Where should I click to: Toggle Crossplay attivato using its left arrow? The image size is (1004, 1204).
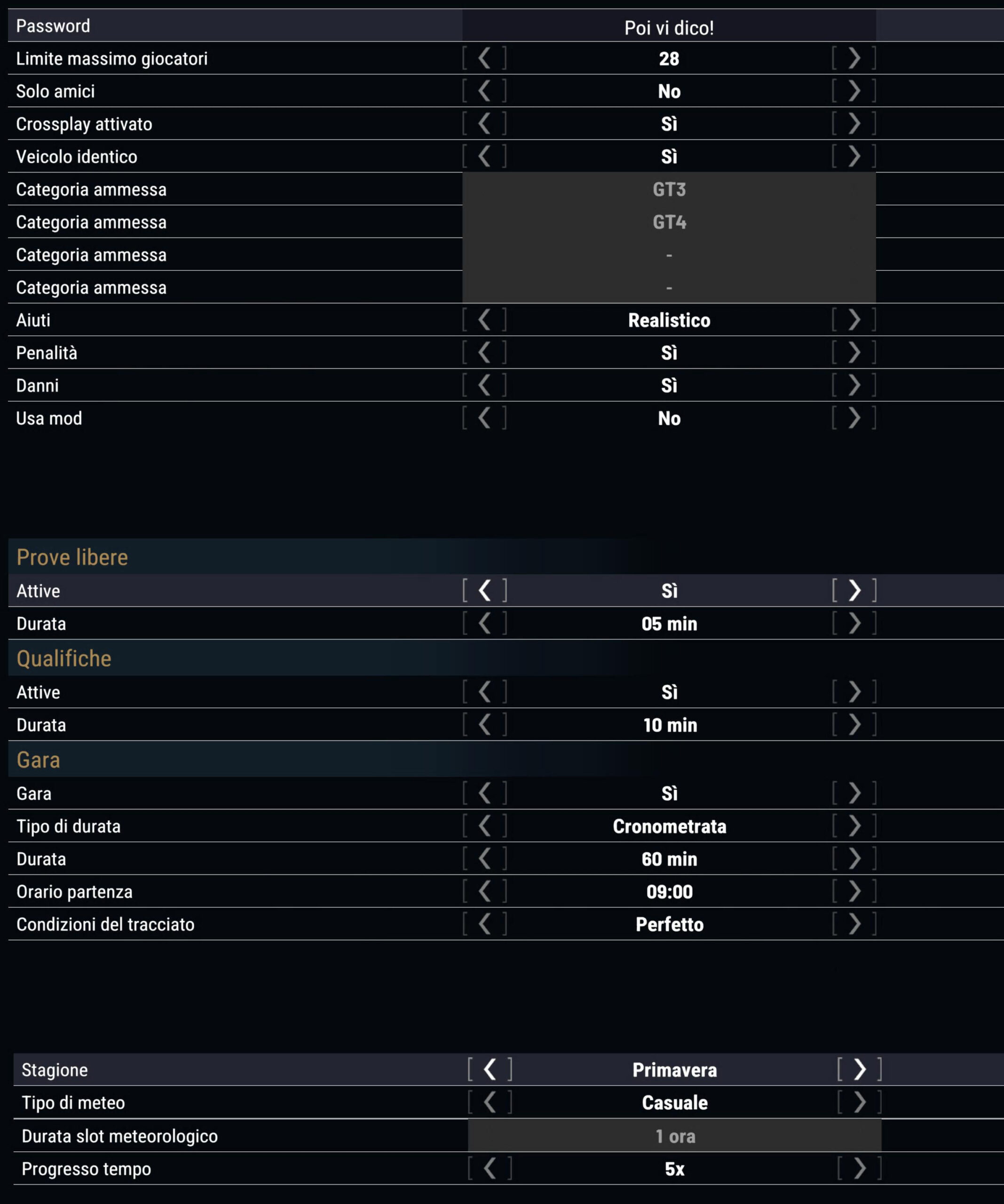click(484, 123)
